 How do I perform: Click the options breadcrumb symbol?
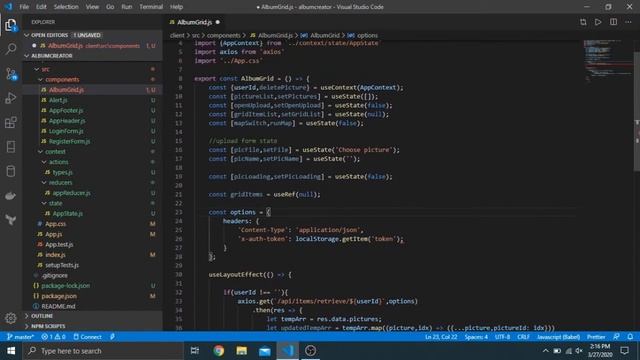pyautogui.click(x=367, y=36)
